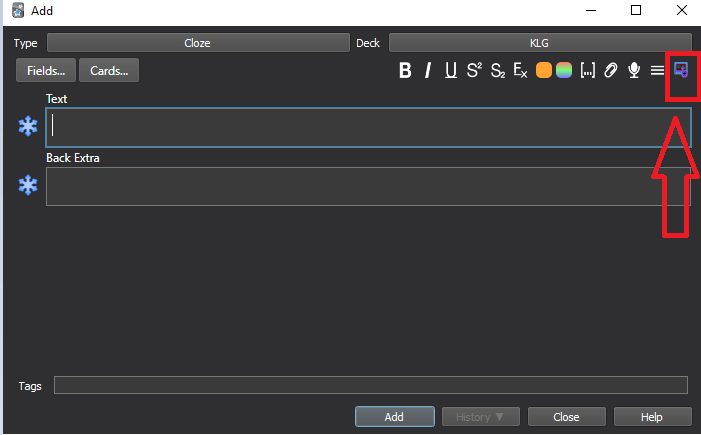Open the hamburger more-options menu
Viewport: 701px width, 435px height.
(x=657, y=70)
